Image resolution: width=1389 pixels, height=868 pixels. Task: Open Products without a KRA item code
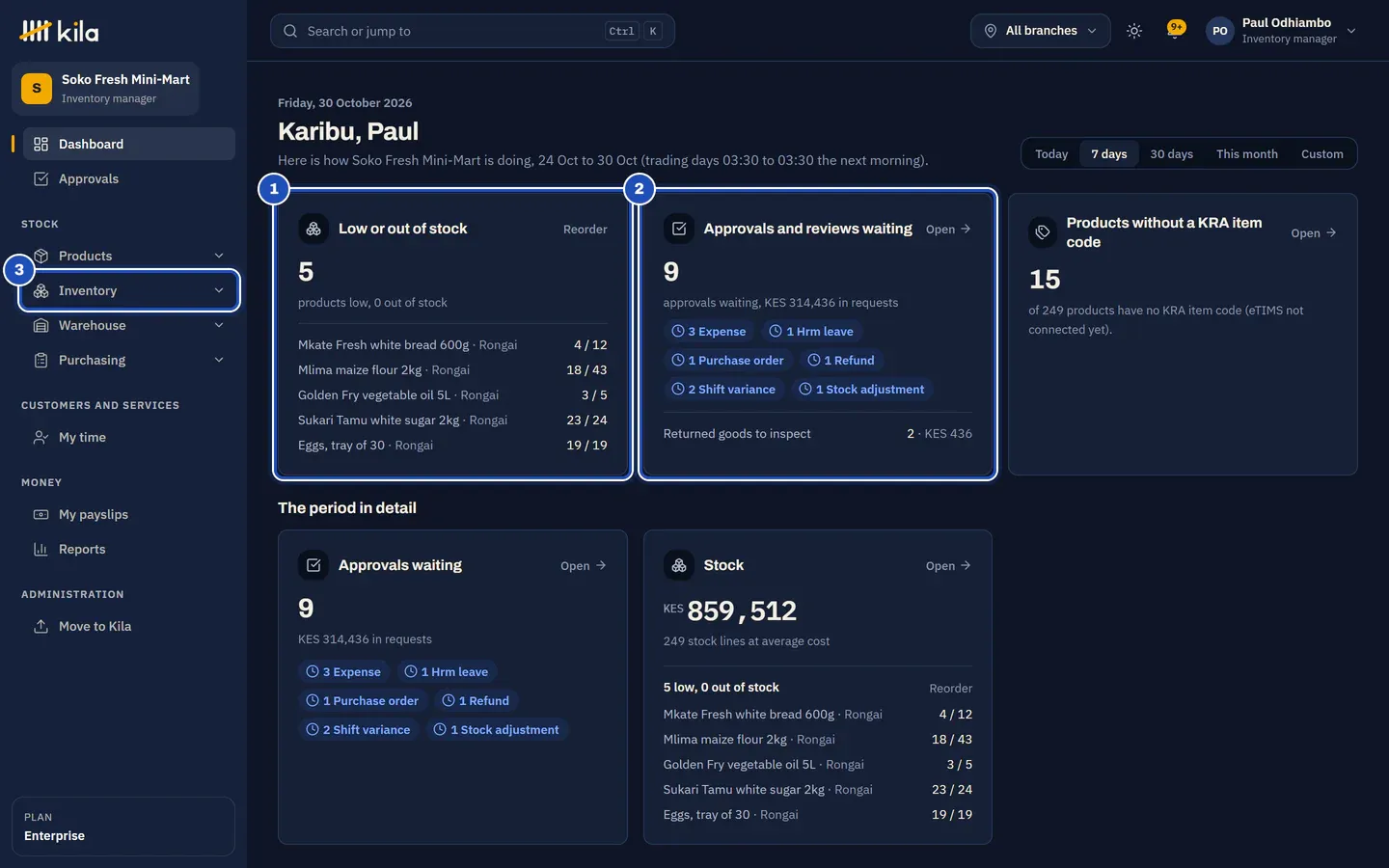point(1314,233)
